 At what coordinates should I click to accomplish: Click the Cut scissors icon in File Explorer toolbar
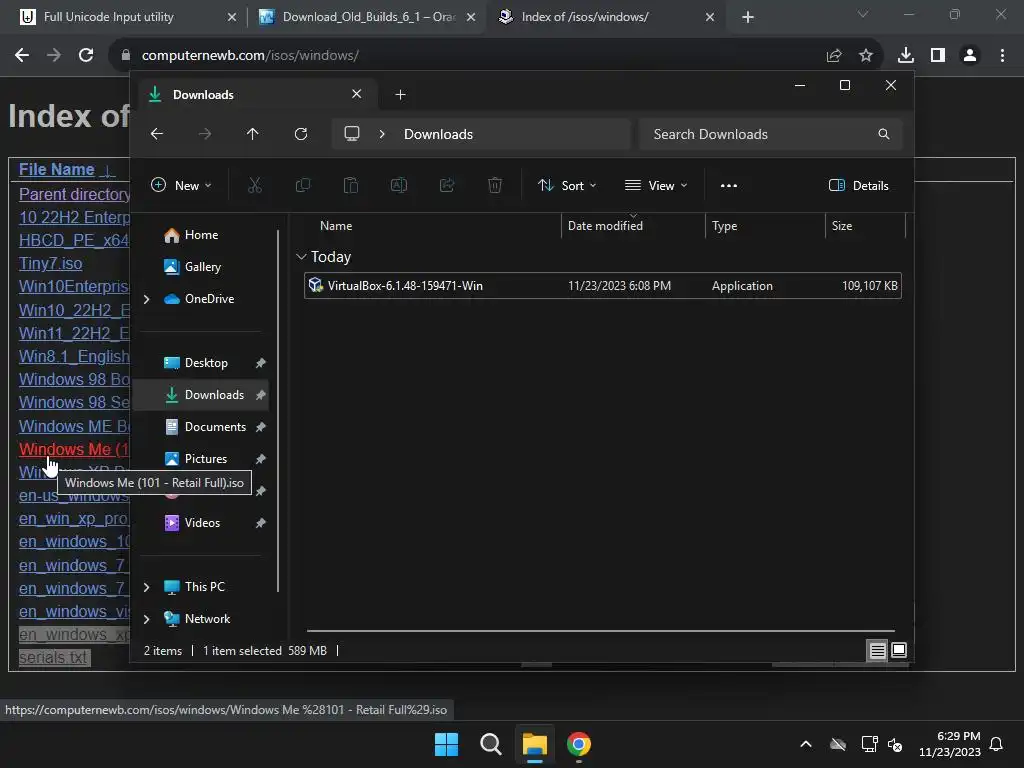(x=255, y=185)
